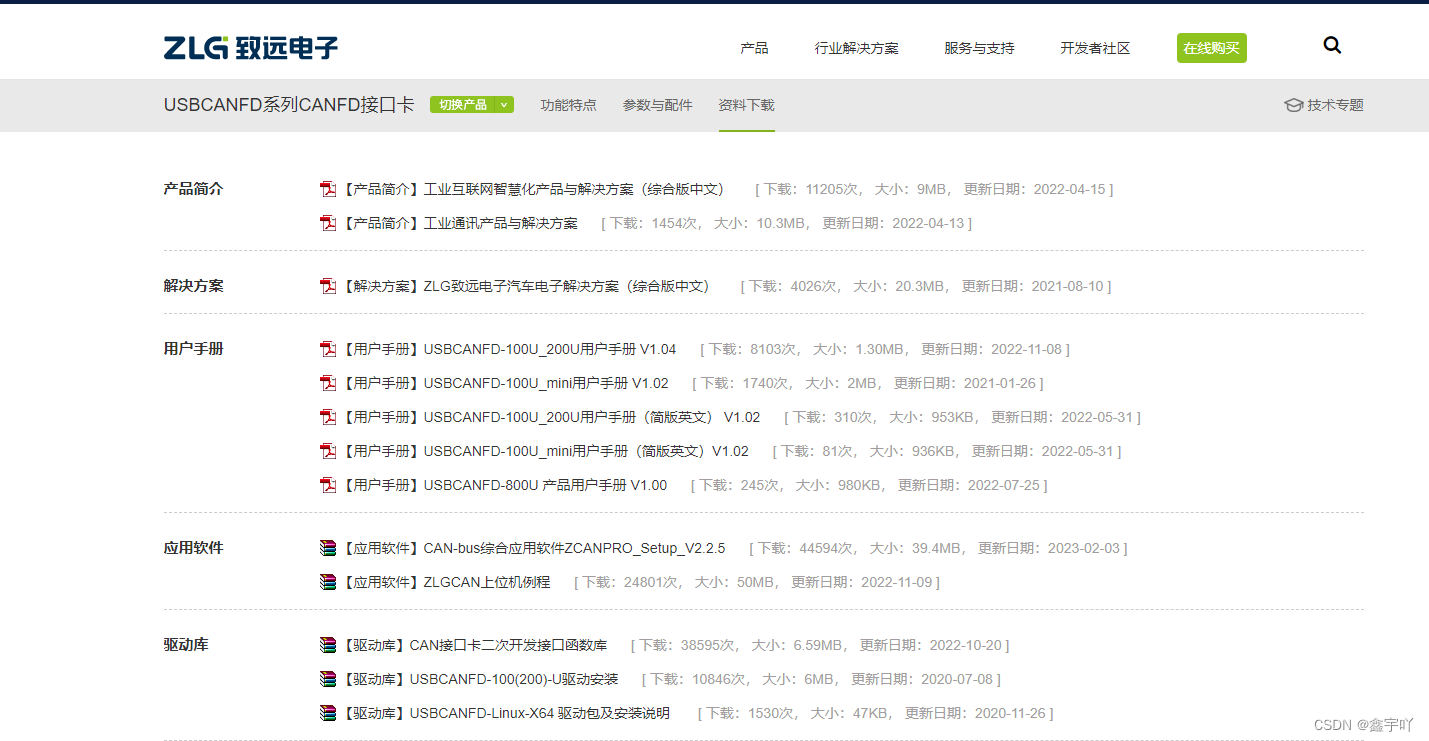This screenshot has width=1429, height=741.
Task: Download USBCANFD-800U 产品用户手册 V1.00
Action: pyautogui.click(x=504, y=485)
